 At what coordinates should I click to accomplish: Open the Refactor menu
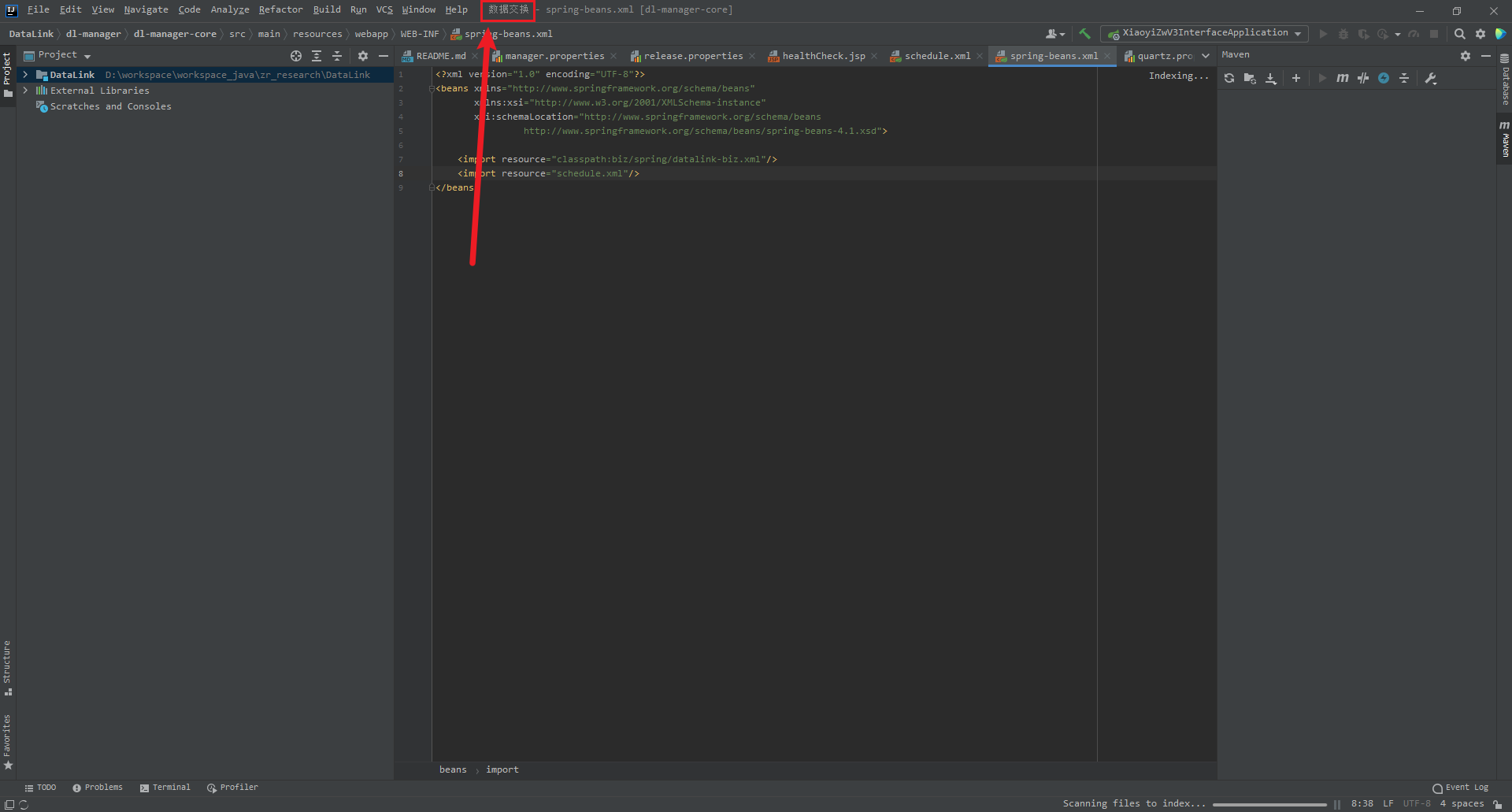tap(280, 9)
